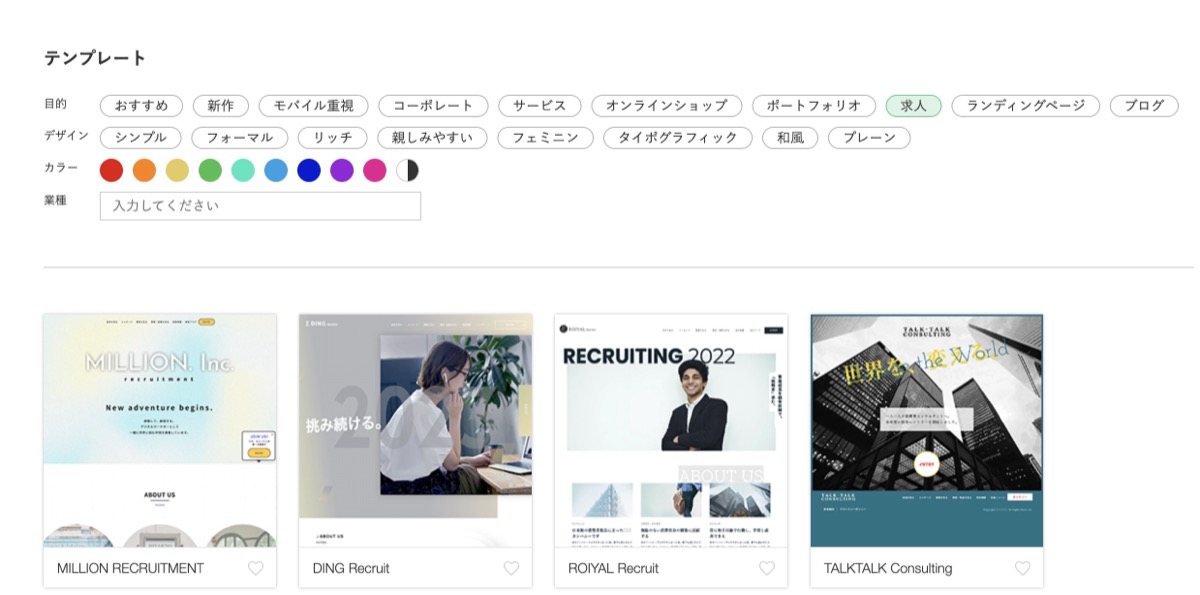Click the pink color swatch
The height and width of the screenshot is (595, 1200).
[x=375, y=171]
